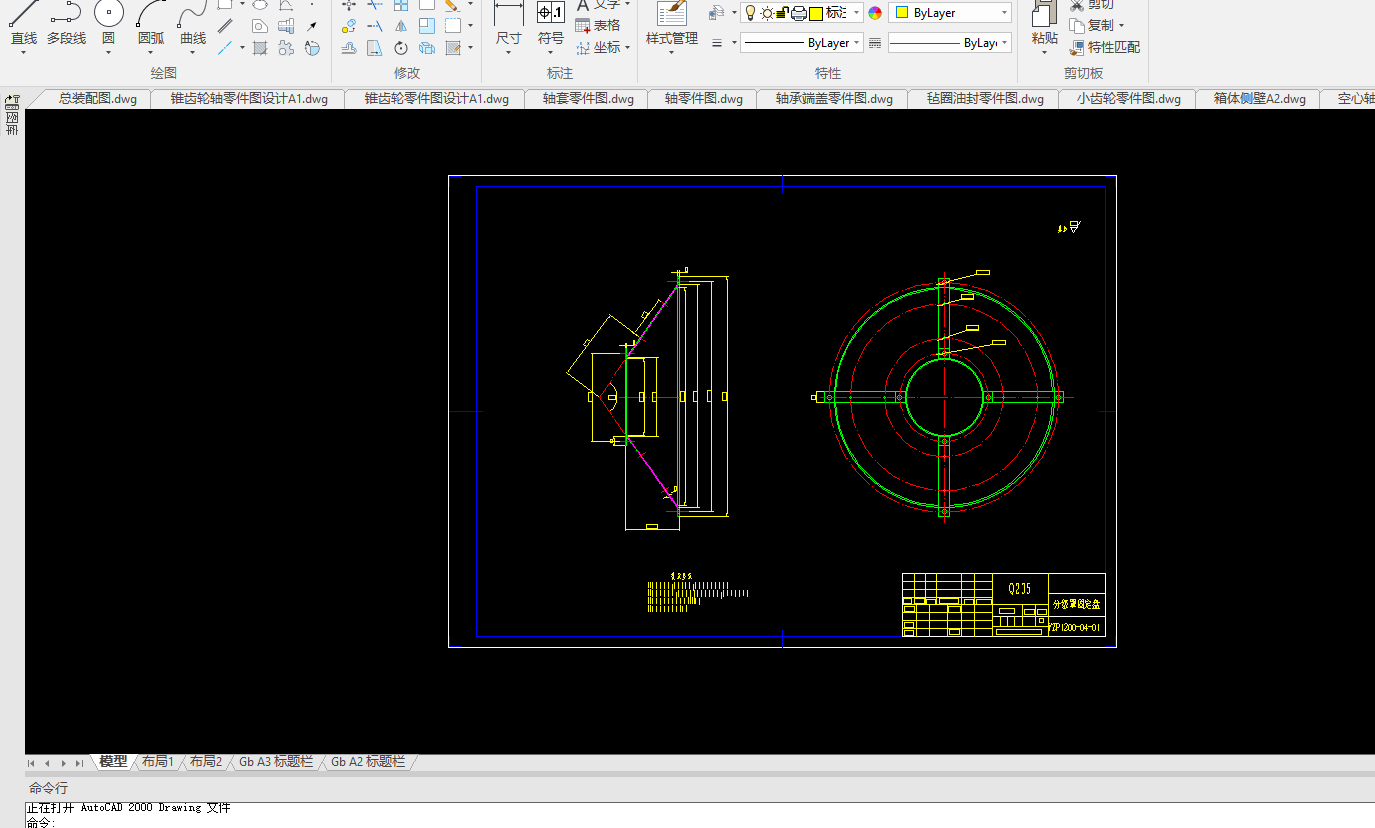Open the red-line ByLayer lineweight dropdown

point(1005,43)
